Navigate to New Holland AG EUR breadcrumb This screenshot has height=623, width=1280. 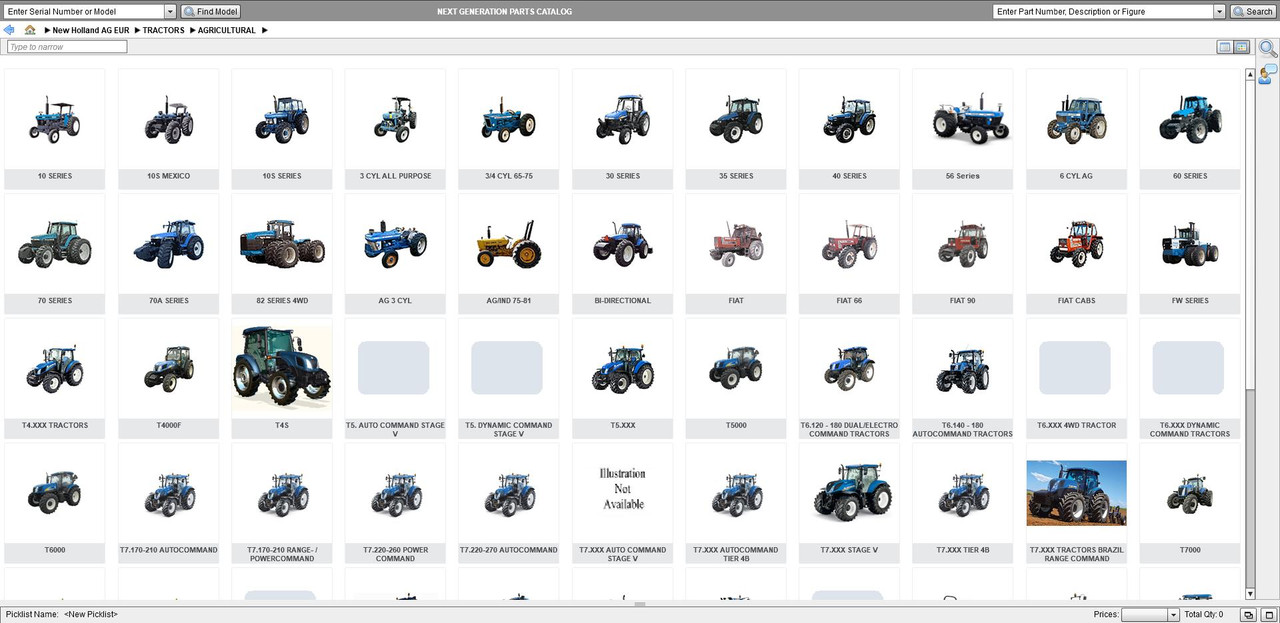(x=91, y=31)
